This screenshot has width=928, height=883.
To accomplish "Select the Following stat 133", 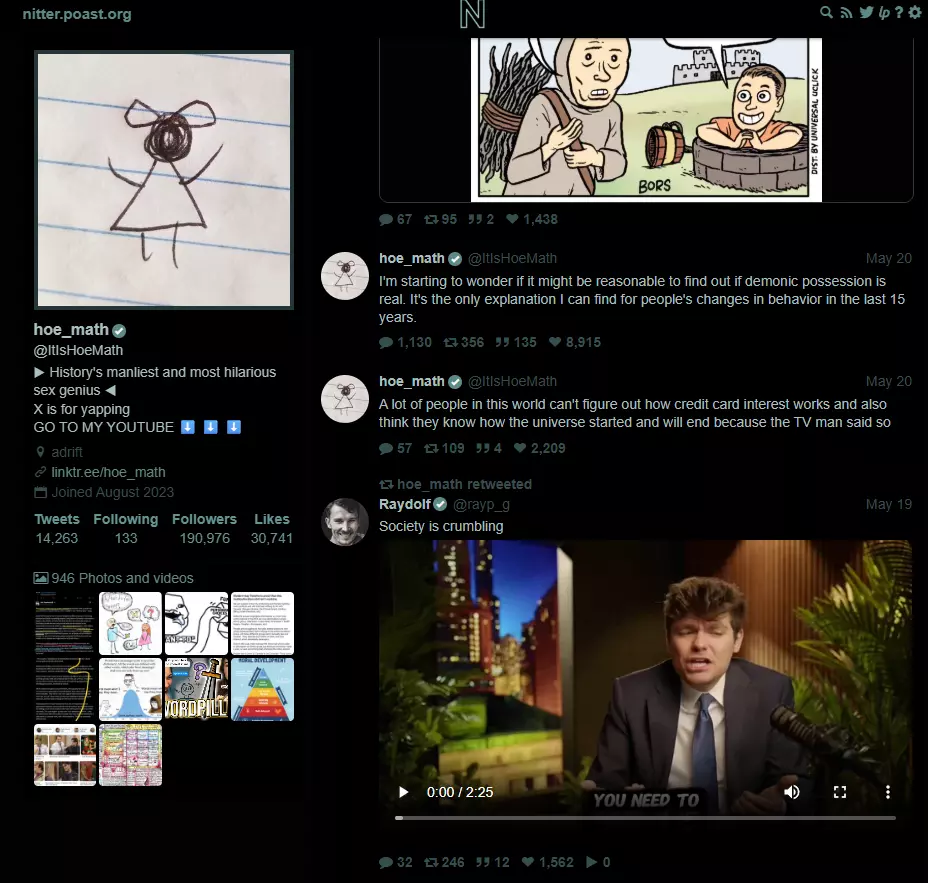I will coord(126,528).
